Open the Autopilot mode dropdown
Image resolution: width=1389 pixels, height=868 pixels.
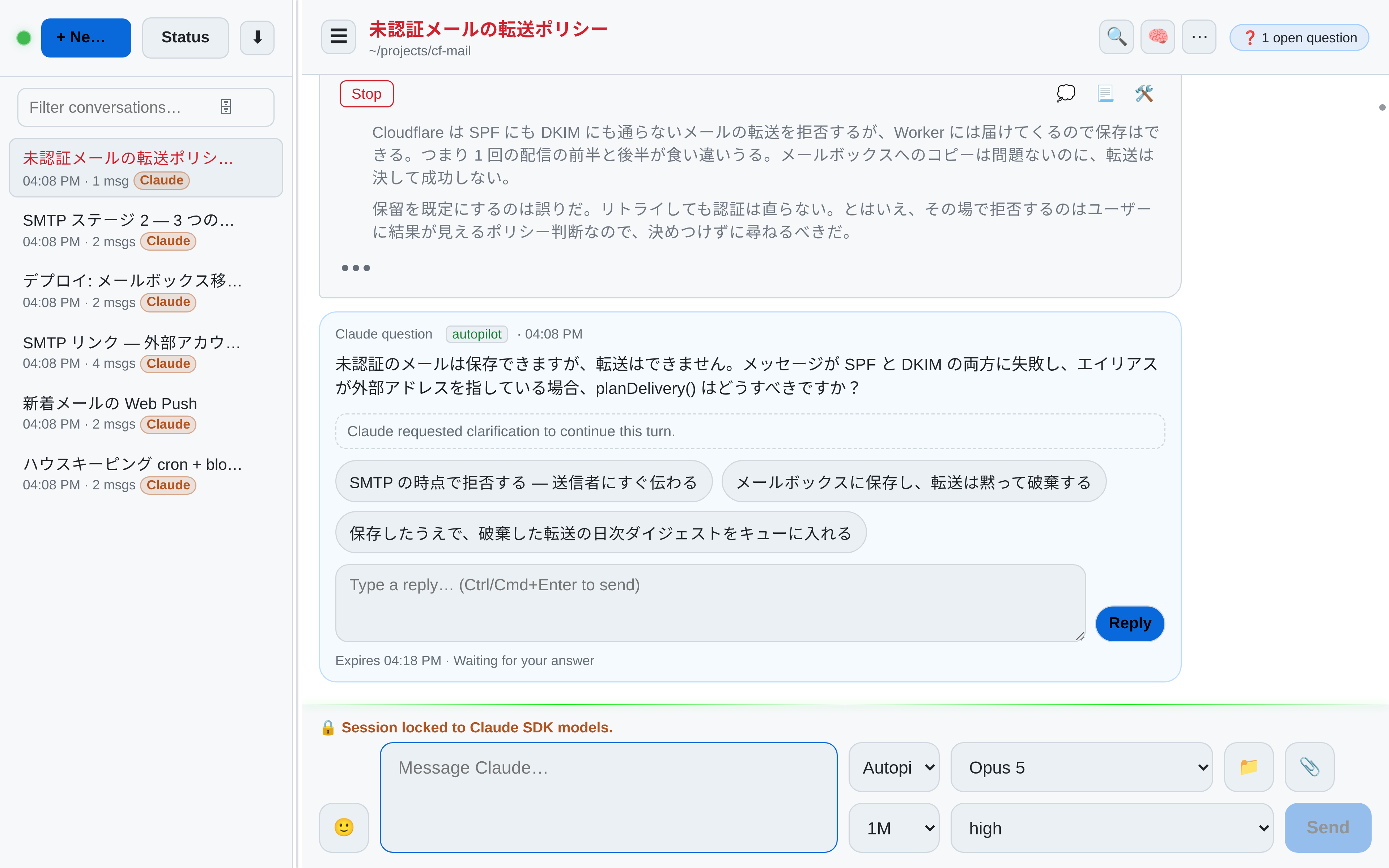894,767
